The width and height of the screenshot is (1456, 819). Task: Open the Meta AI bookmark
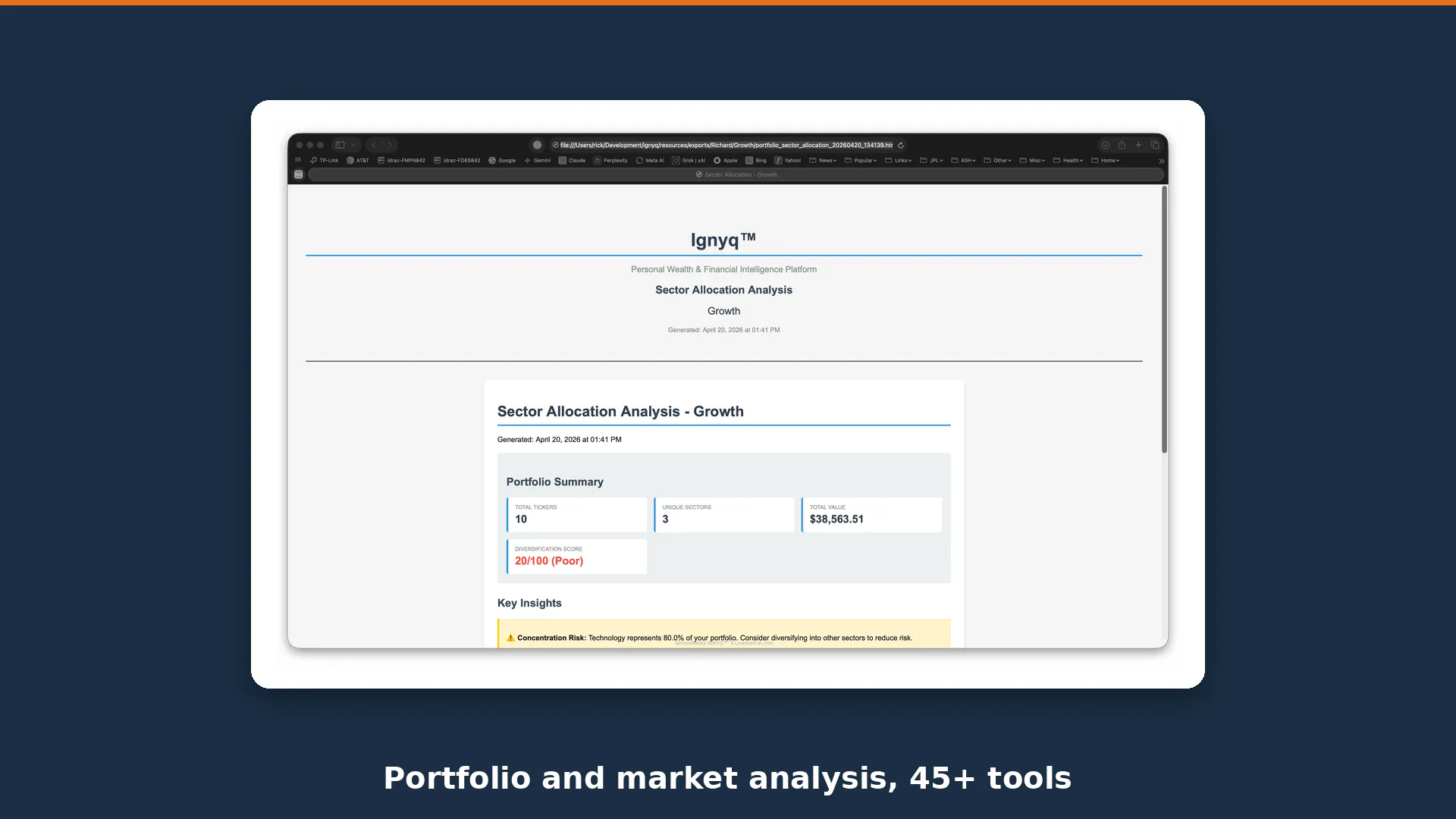tap(650, 161)
